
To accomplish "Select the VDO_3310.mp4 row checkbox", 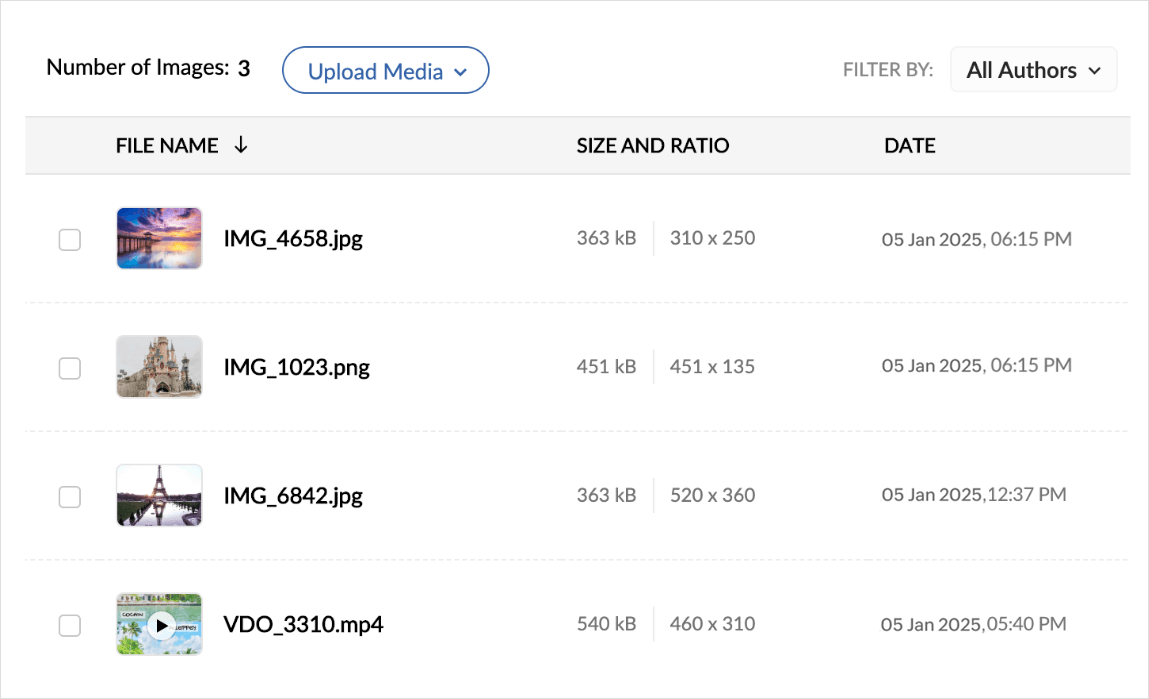I will click(x=69, y=626).
